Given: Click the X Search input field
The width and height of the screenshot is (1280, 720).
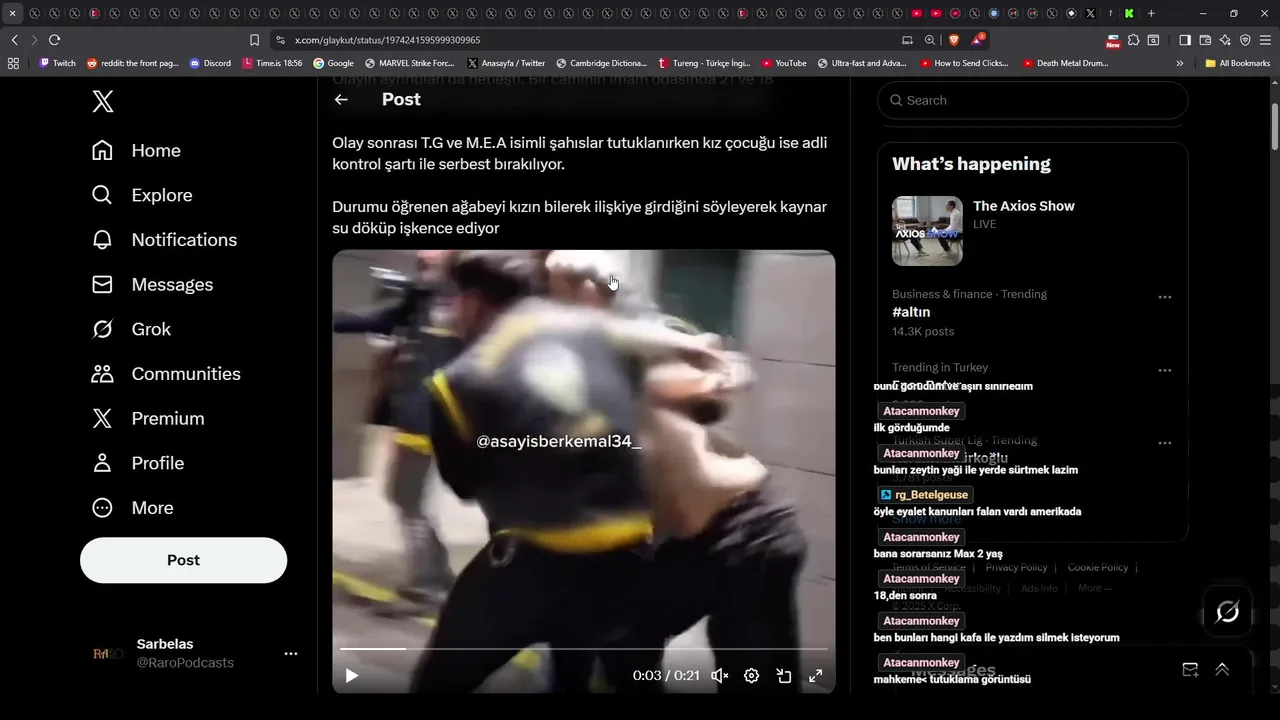Looking at the screenshot, I should tap(1032, 100).
